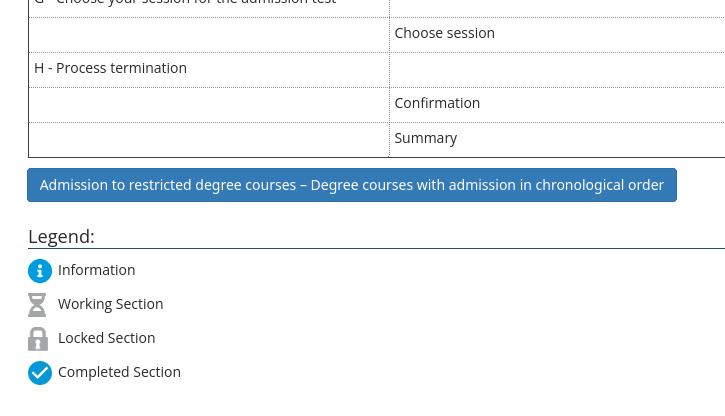Select the Confirmation step row

tap(437, 103)
